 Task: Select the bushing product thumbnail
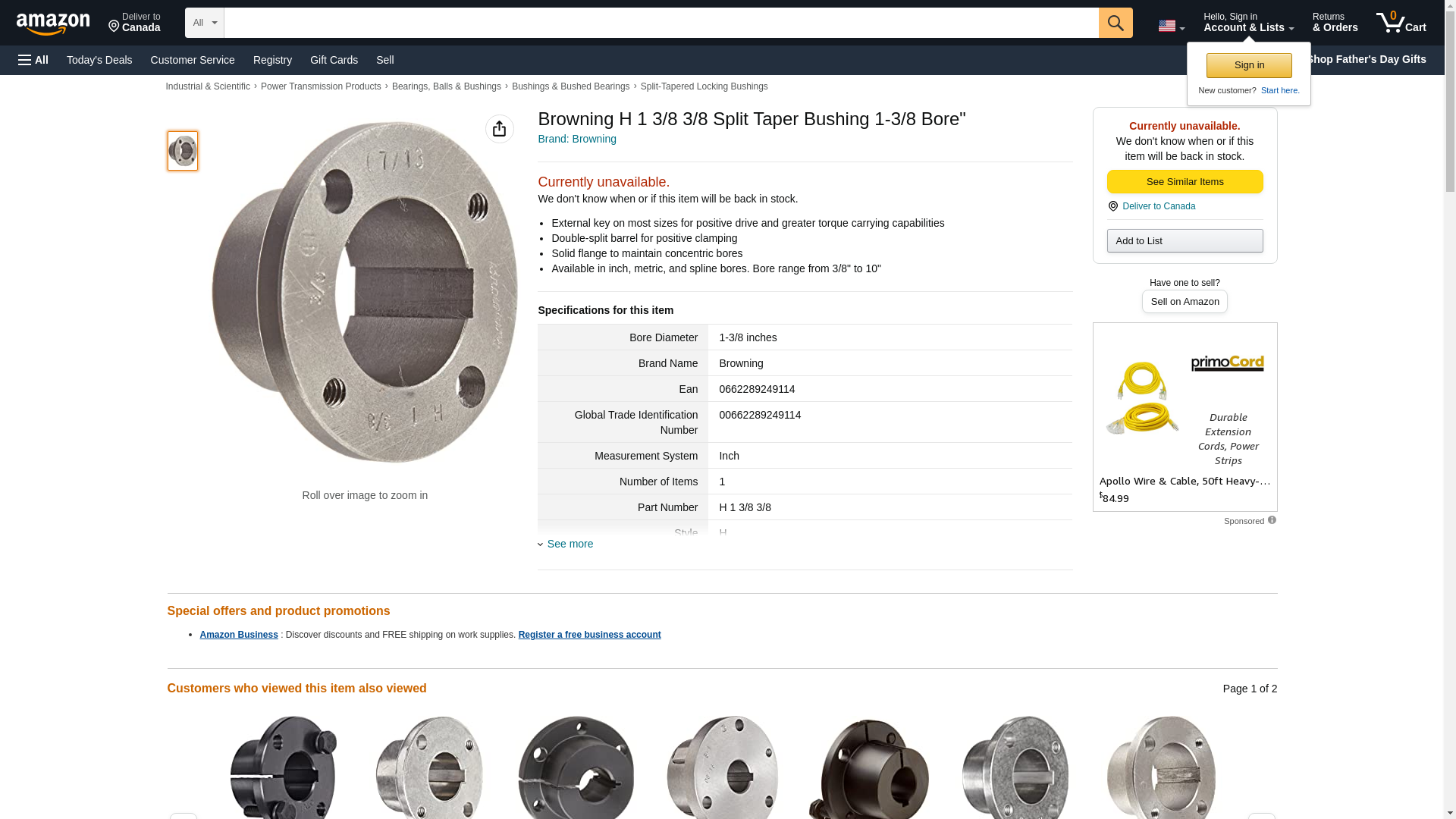click(183, 151)
